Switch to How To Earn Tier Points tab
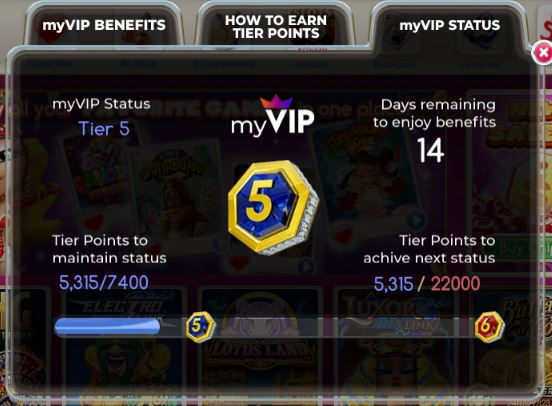The width and height of the screenshot is (552, 406). coord(276,26)
